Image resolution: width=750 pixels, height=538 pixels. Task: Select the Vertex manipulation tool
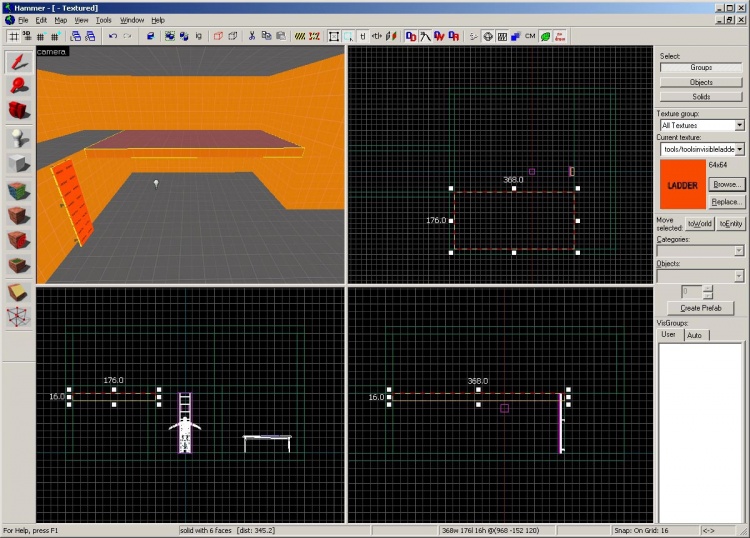click(19, 317)
